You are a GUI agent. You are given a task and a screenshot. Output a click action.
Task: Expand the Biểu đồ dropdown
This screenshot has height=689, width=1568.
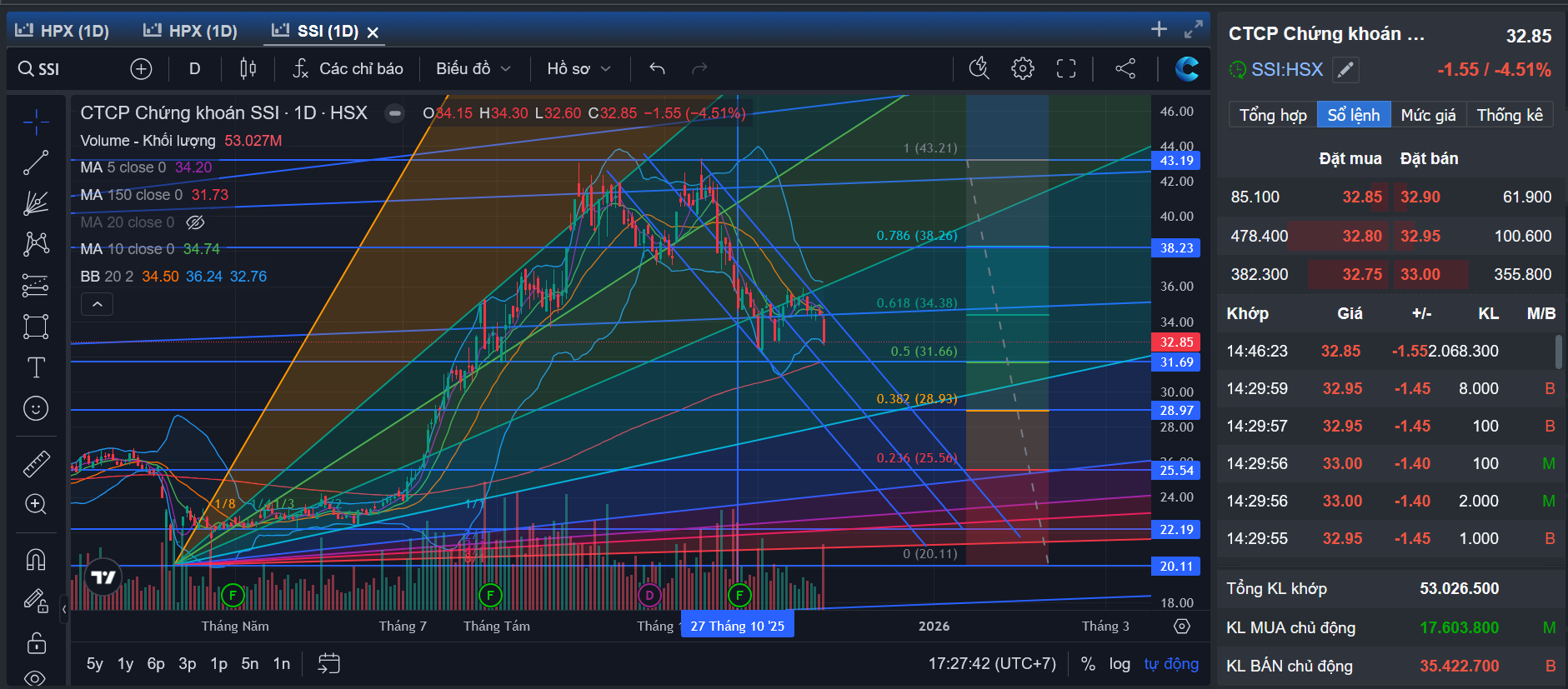tap(473, 69)
